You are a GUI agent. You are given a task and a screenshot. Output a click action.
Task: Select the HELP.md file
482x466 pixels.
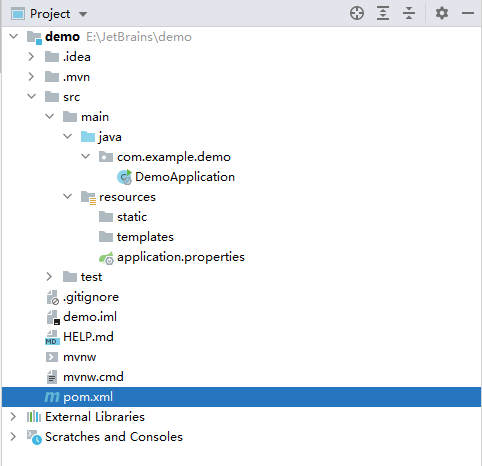(88, 337)
